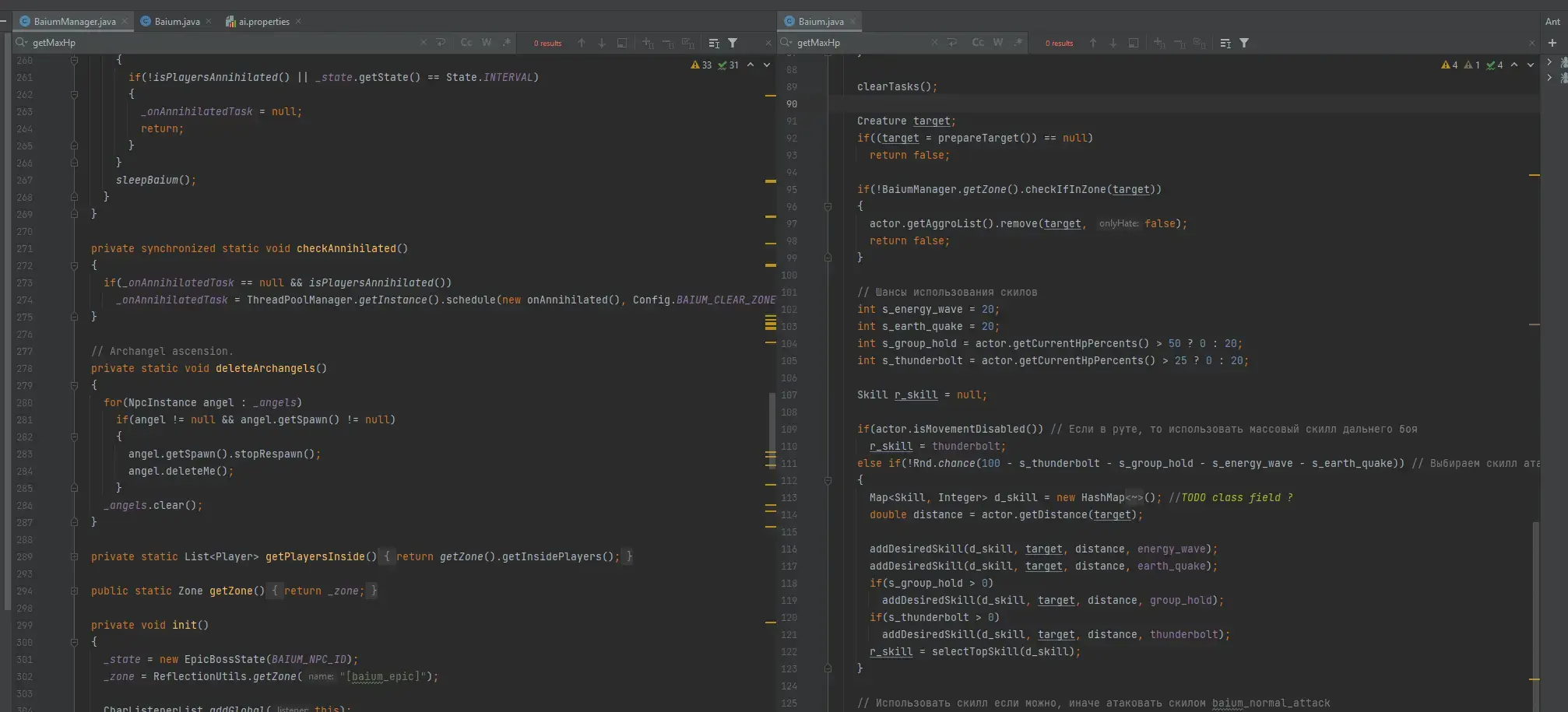Toggle Match Case in right search bar
Screen dimensions: 1568x712
978,43
